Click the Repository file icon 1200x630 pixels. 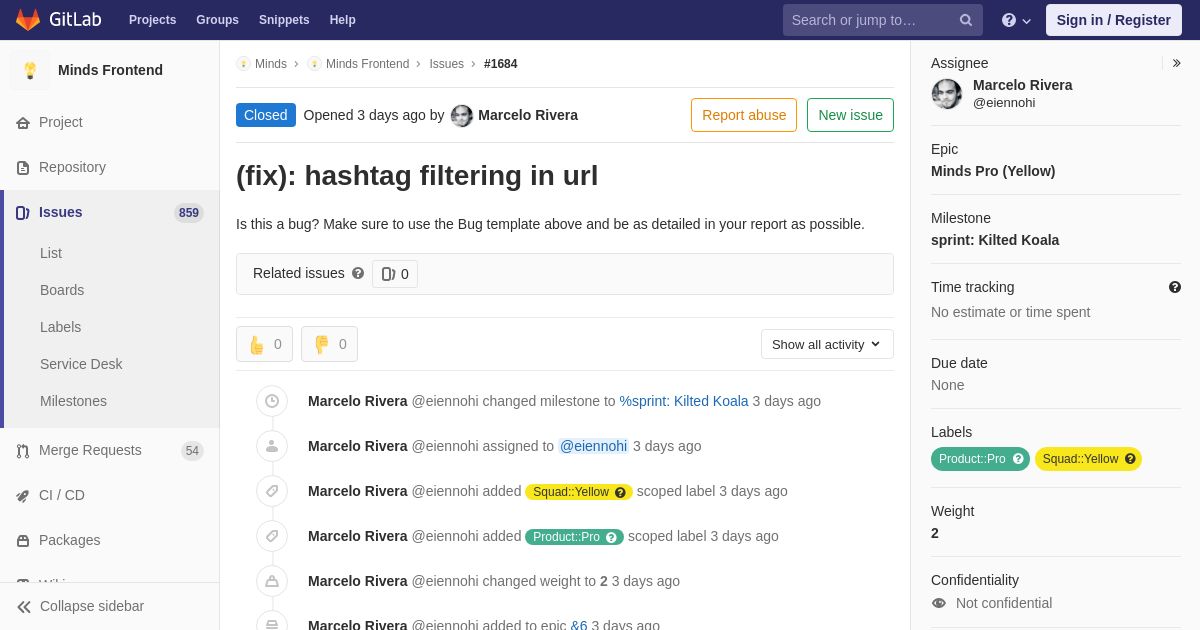[23, 168]
